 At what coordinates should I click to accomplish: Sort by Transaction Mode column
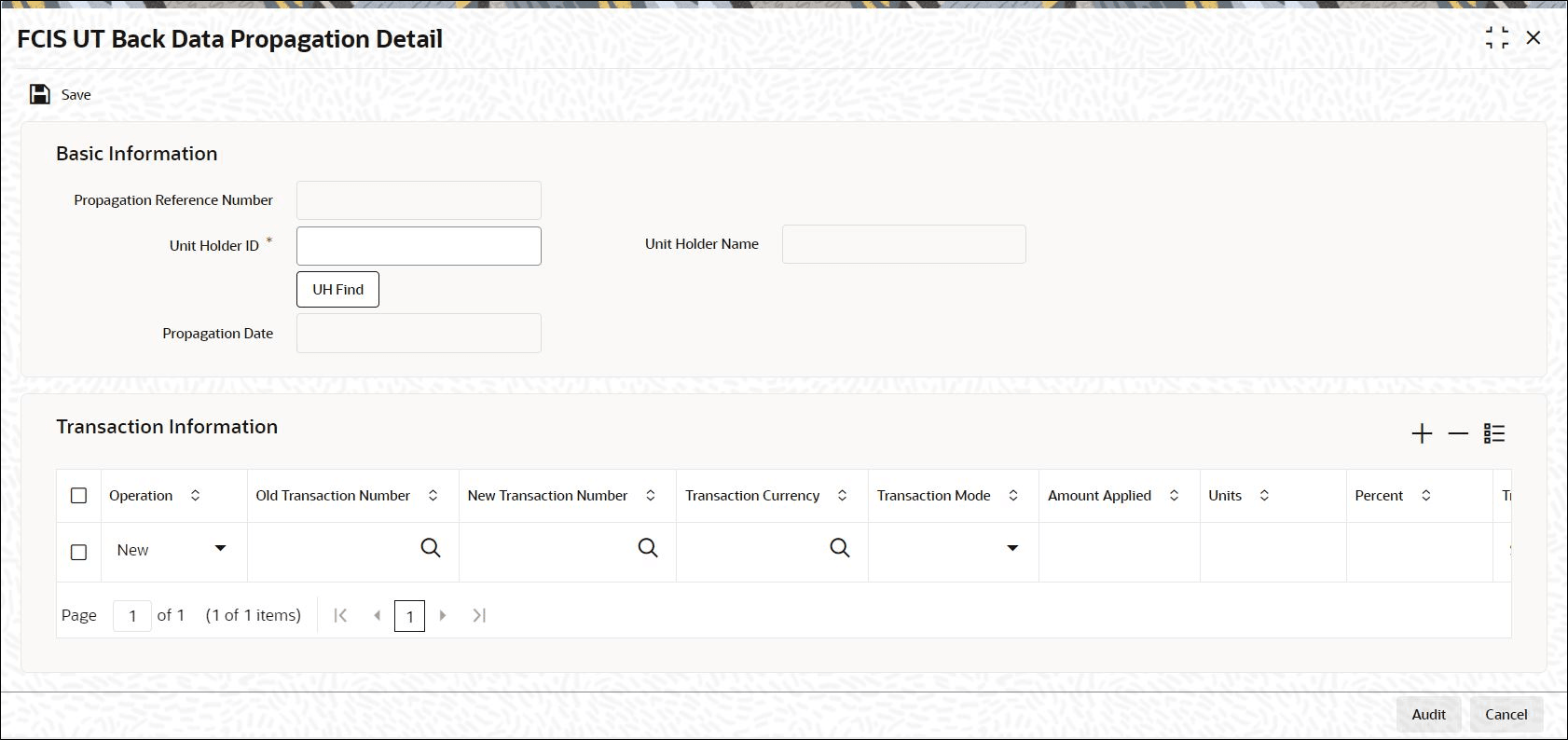tap(1013, 496)
